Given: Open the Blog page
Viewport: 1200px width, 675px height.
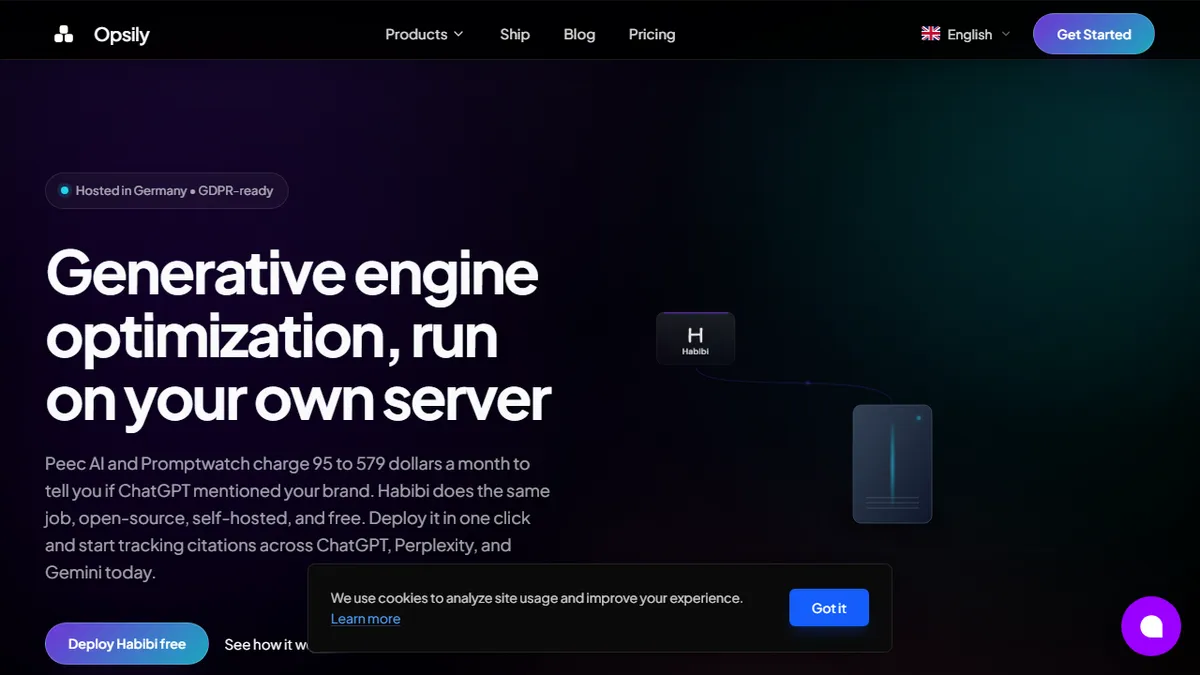Looking at the screenshot, I should [x=579, y=34].
